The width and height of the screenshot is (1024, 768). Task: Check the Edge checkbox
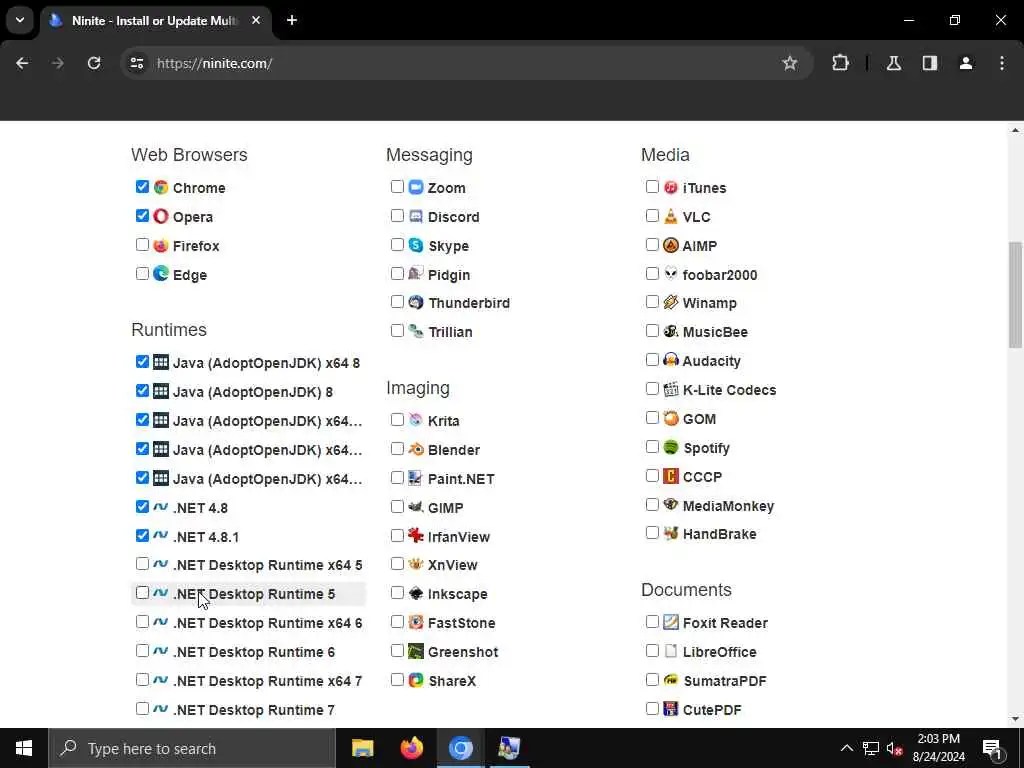[x=142, y=274]
